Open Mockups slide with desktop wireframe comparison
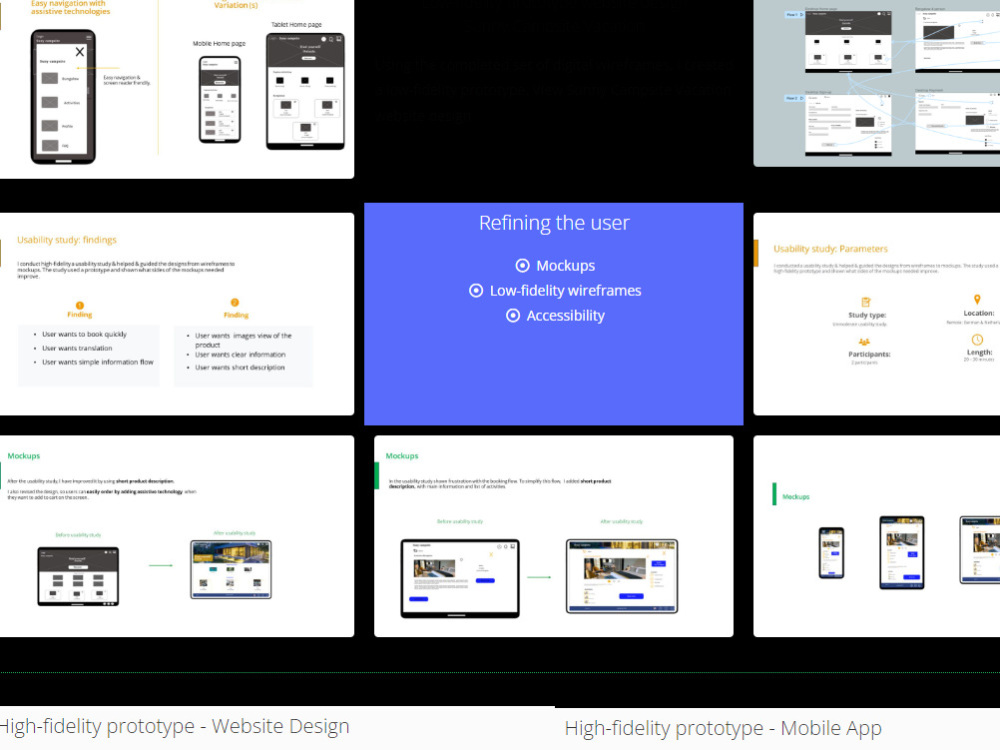This screenshot has width=1000, height=750. tap(177, 536)
